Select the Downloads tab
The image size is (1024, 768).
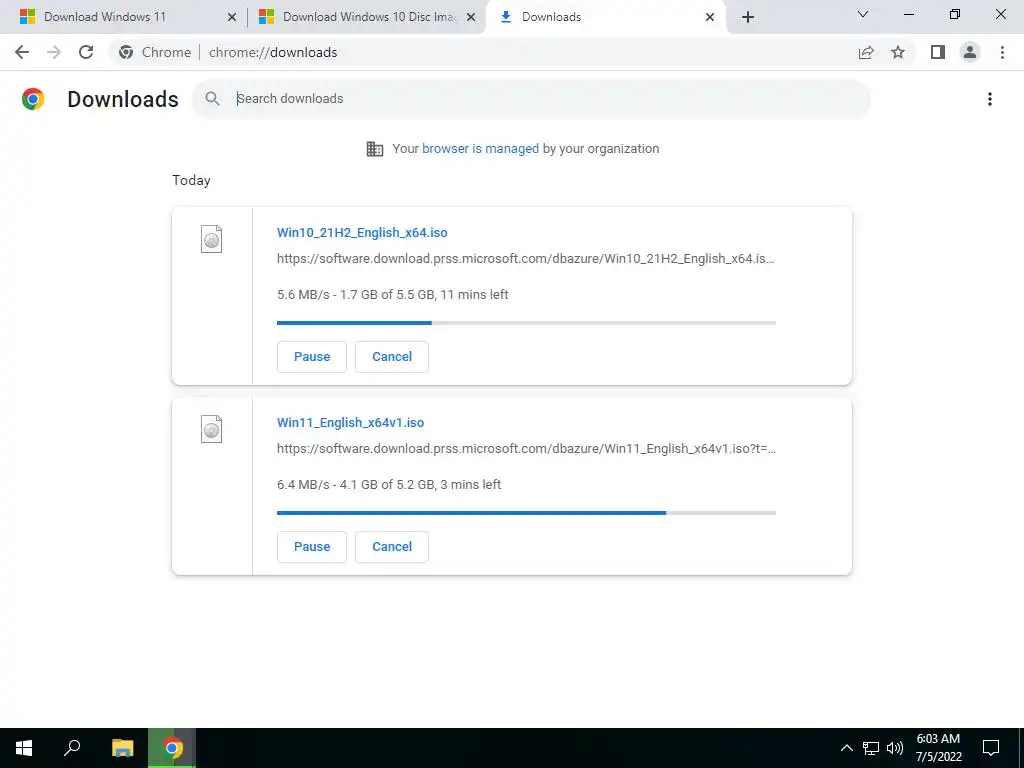[605, 17]
